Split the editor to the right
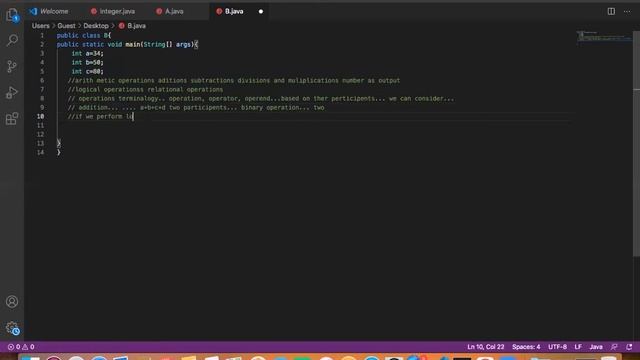 [x=611, y=11]
